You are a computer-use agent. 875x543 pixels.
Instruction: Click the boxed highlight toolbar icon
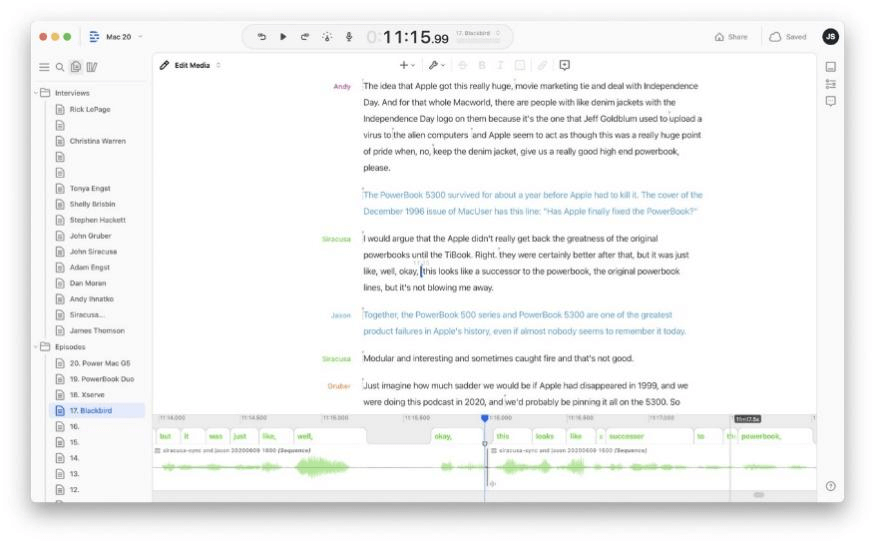coord(520,65)
